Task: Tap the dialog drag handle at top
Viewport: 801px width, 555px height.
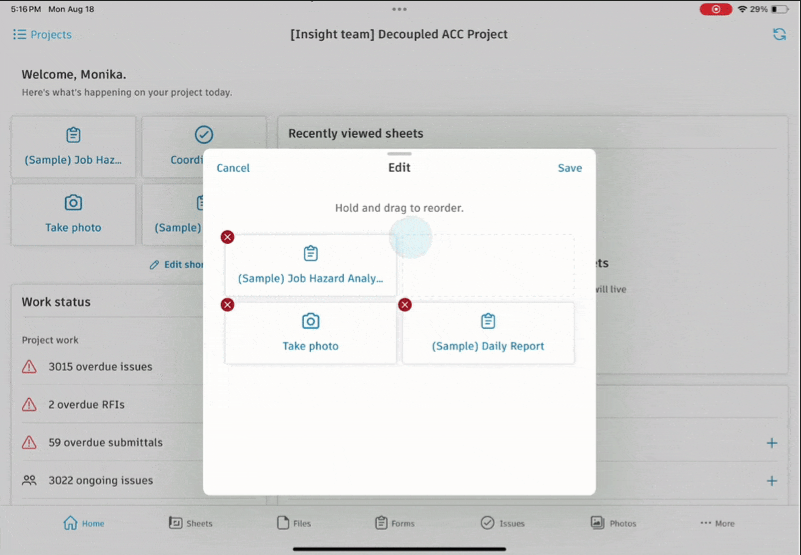Action: [399, 154]
